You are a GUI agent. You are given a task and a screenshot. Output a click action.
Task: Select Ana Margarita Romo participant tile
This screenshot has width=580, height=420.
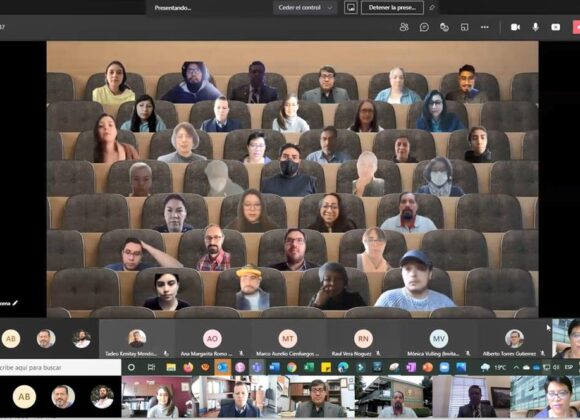[x=212, y=339]
